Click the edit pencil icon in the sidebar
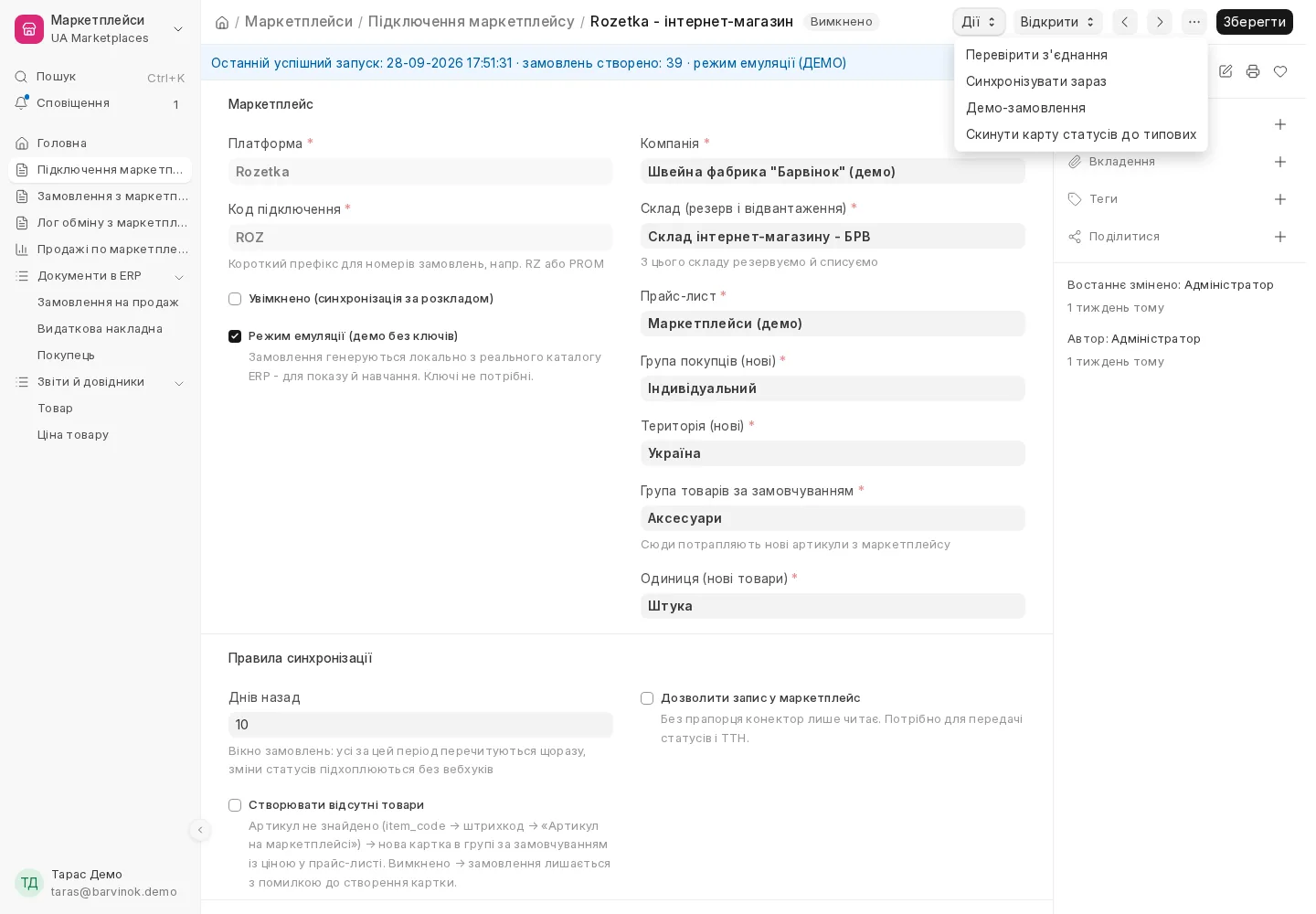This screenshot has width=1316, height=914. tap(1226, 71)
